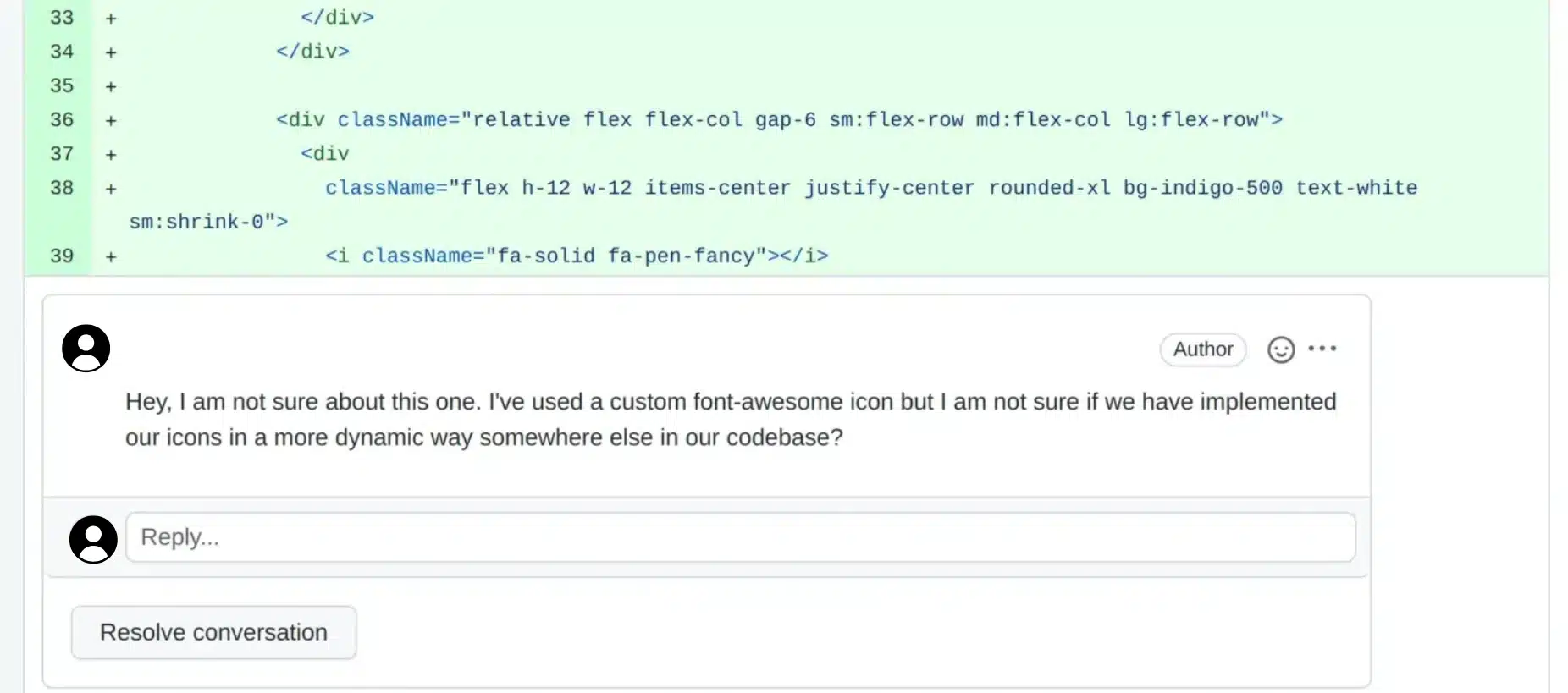Select line number 33 in the diff gutter
Screen dimensions: 1568x693
tap(62, 17)
